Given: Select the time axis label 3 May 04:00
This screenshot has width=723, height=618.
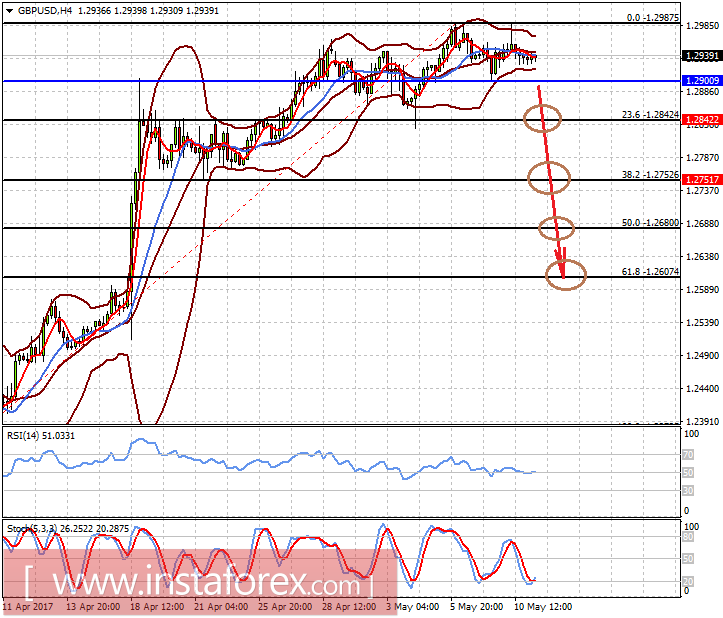Looking at the screenshot, I should (412, 606).
